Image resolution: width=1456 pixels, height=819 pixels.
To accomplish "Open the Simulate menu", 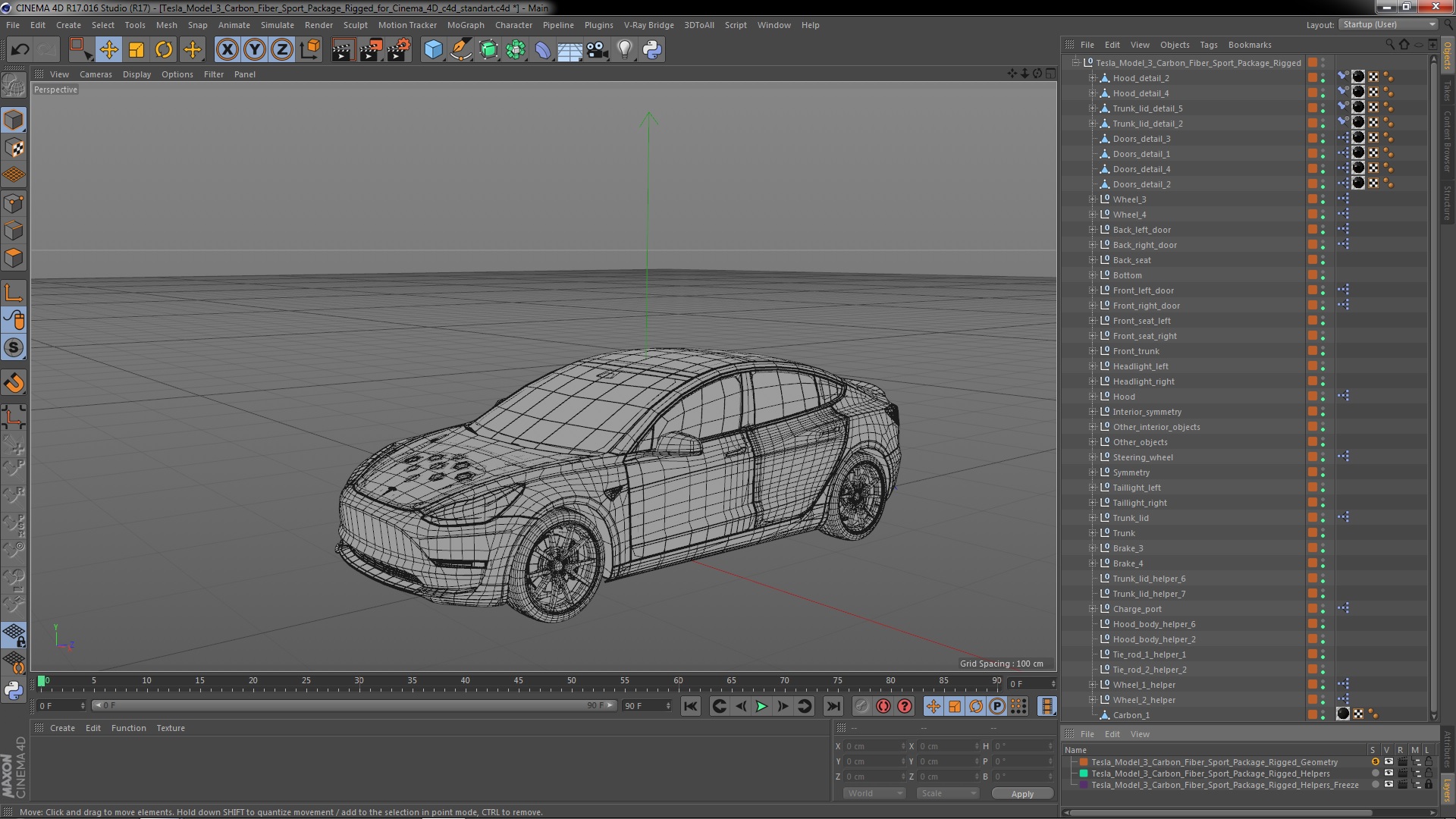I will coord(277,25).
